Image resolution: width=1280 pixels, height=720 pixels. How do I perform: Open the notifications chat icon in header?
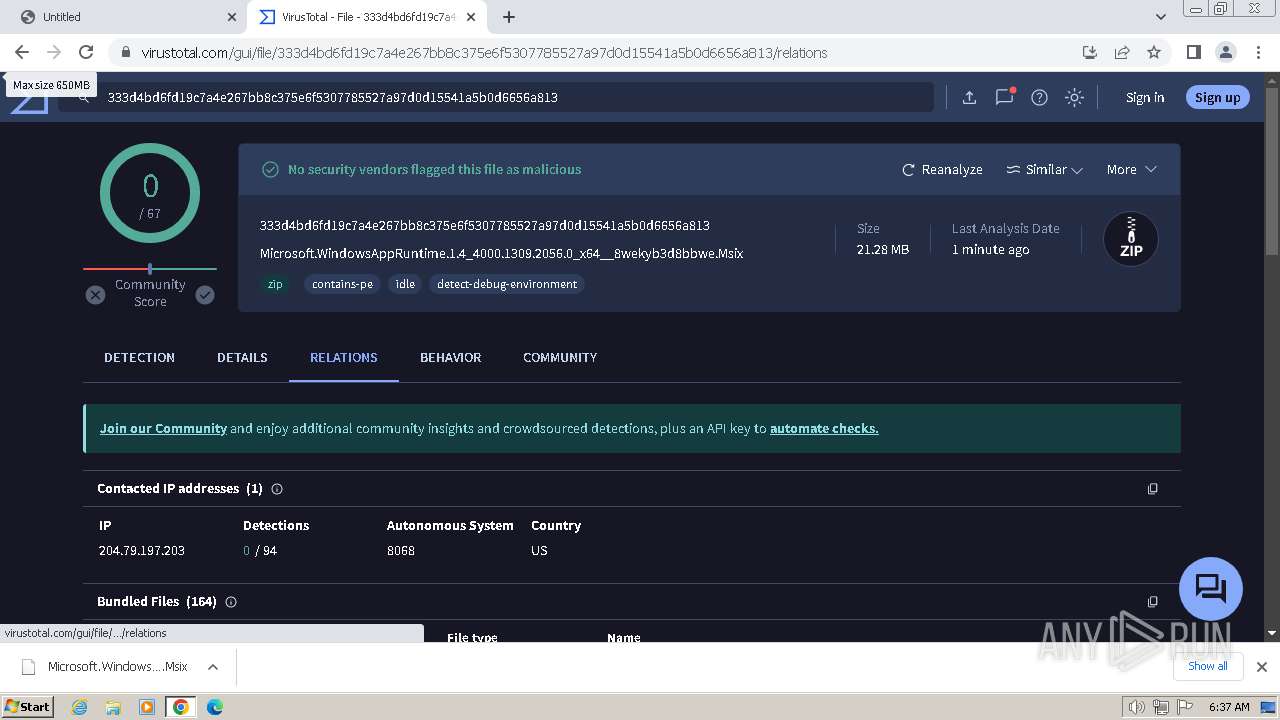(x=1005, y=97)
